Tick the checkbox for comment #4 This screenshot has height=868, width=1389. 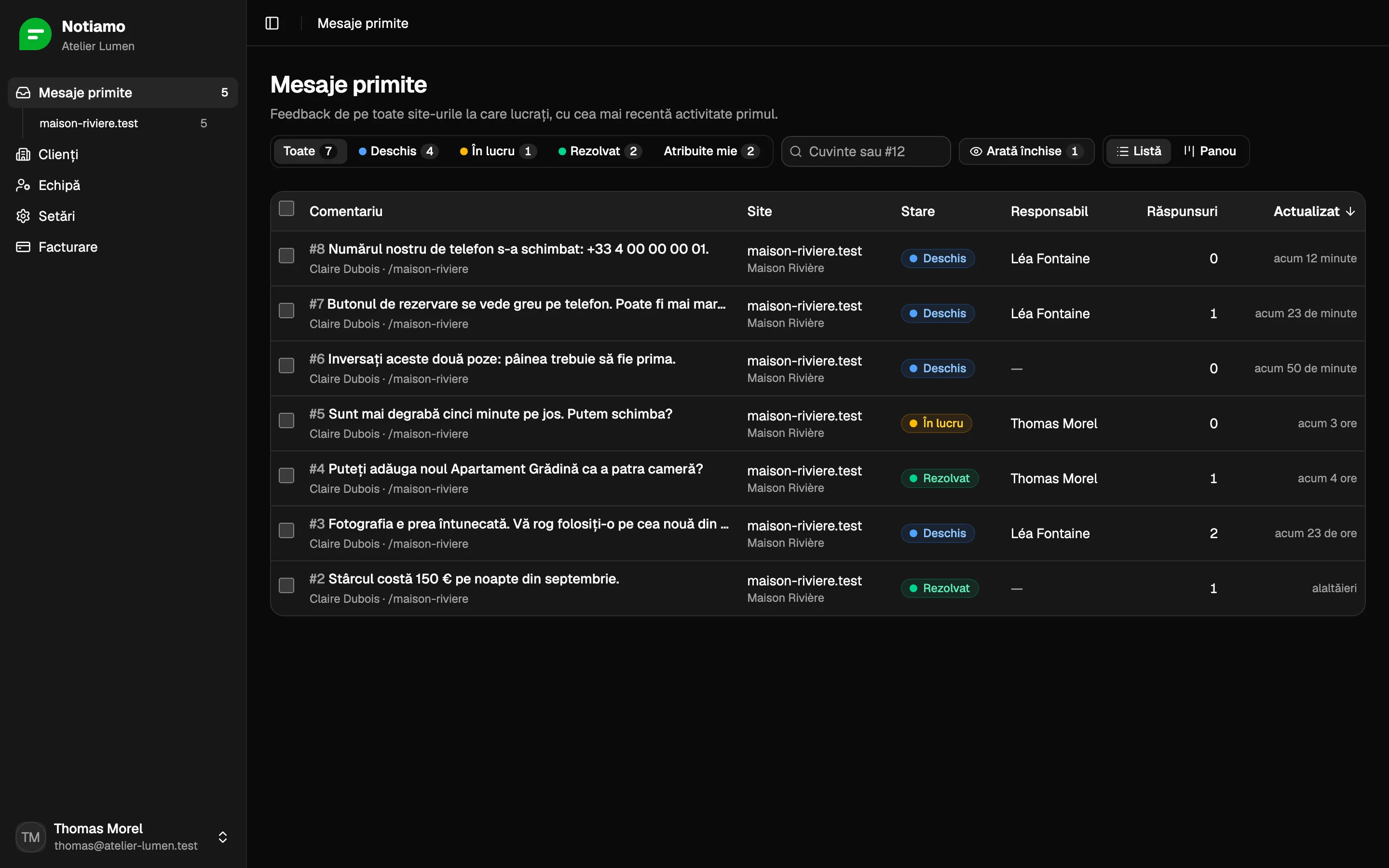286,475
